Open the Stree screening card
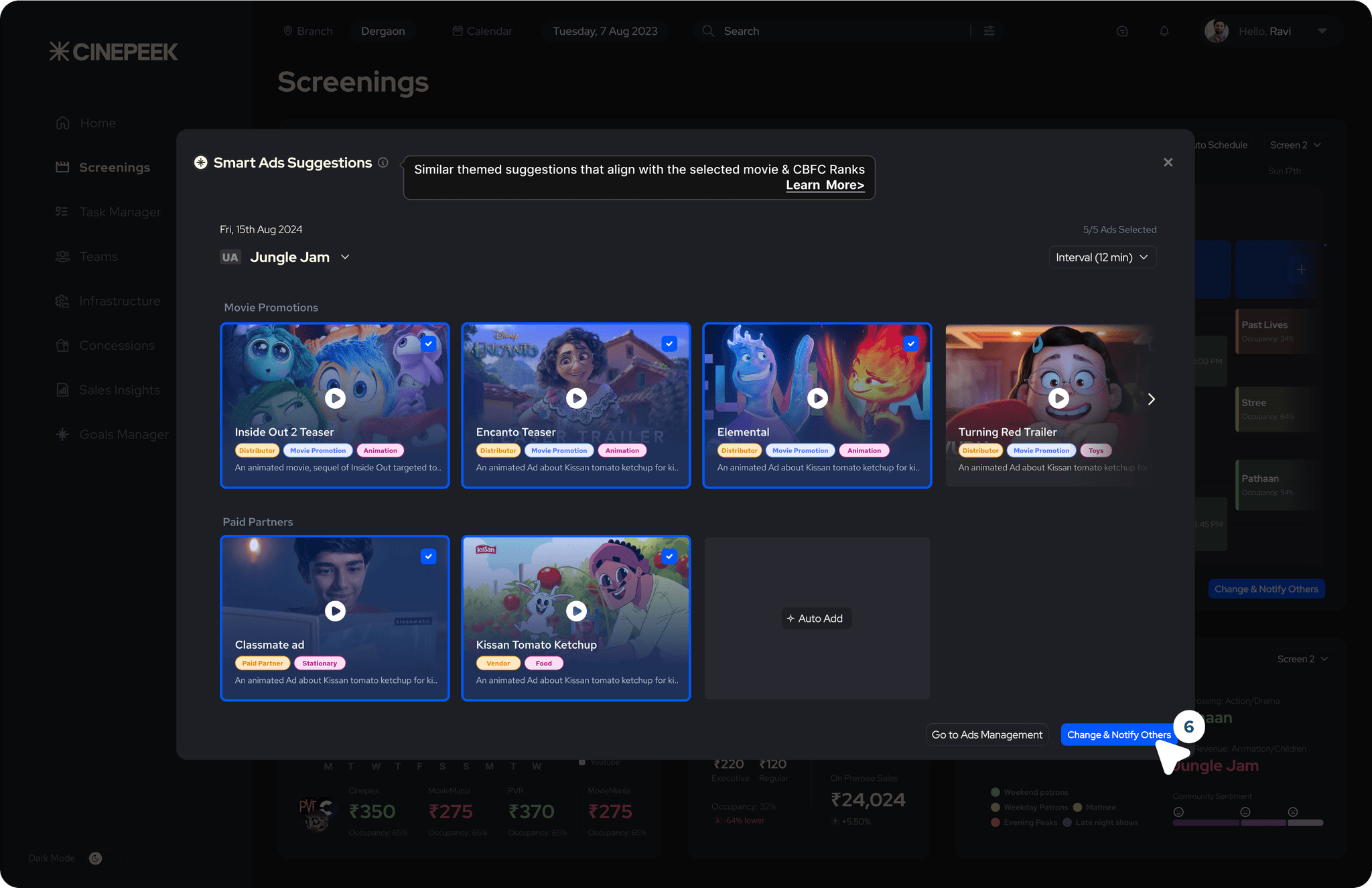The width and height of the screenshot is (1372, 888). coord(1277,409)
